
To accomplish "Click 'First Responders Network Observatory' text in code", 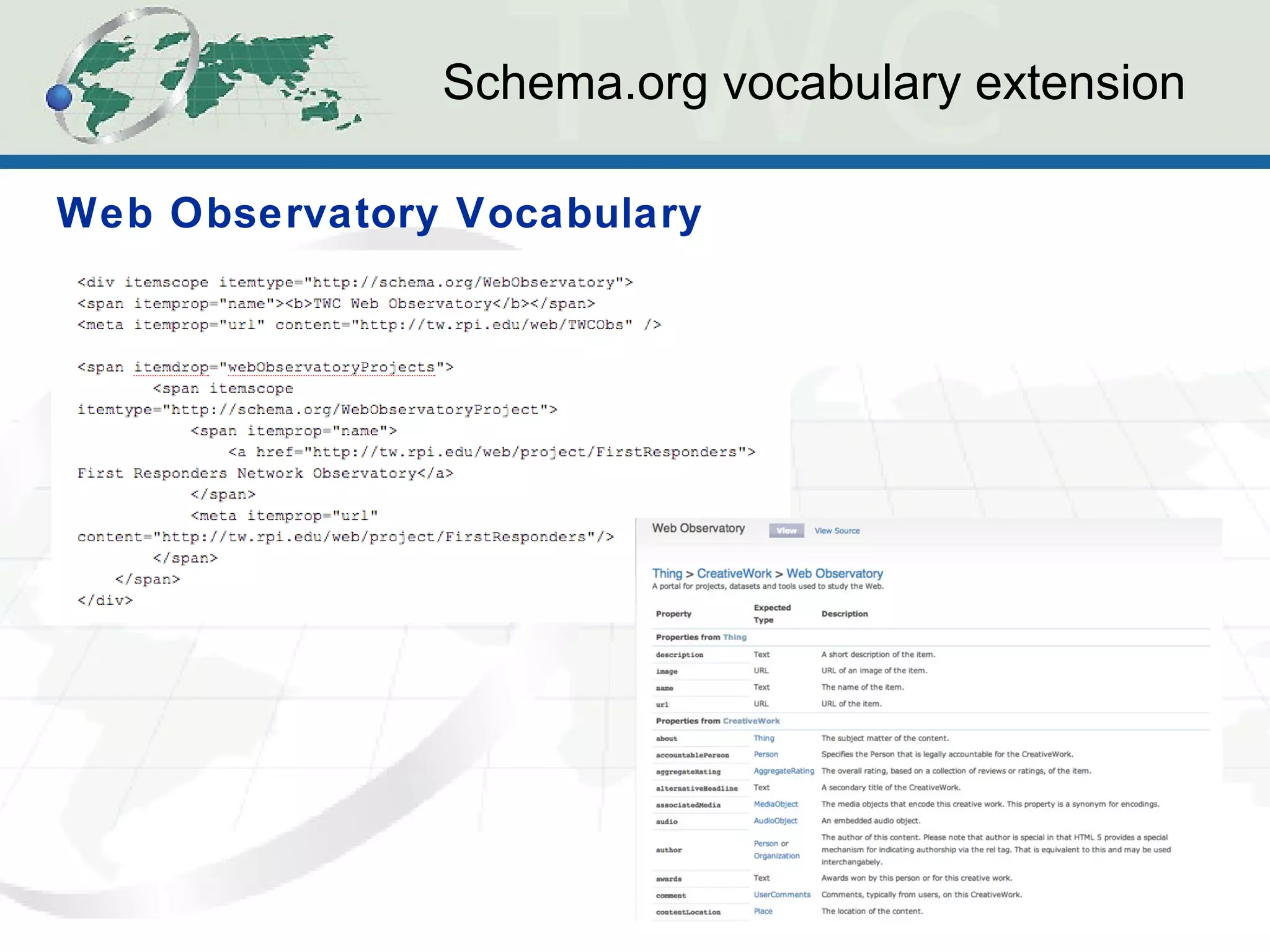I will 247,473.
